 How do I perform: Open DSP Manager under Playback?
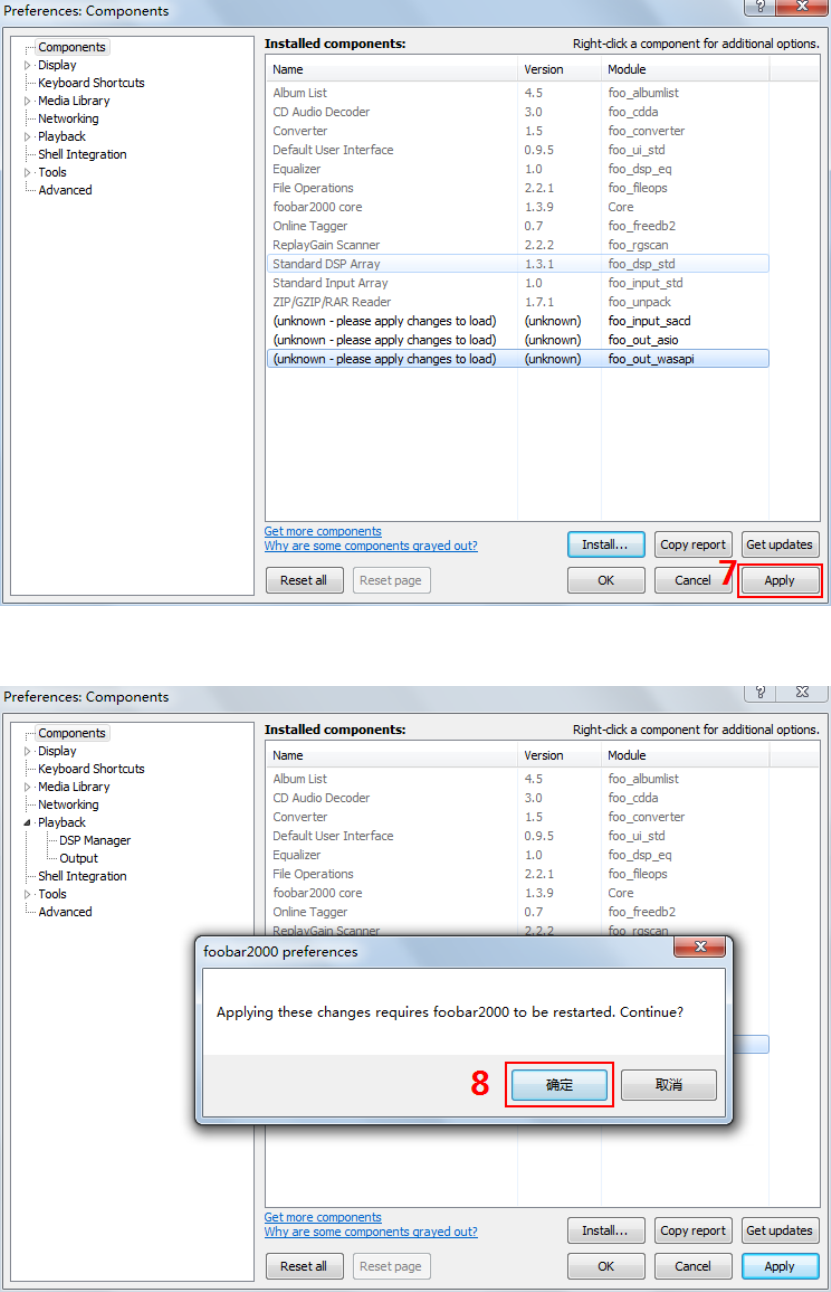pos(94,841)
